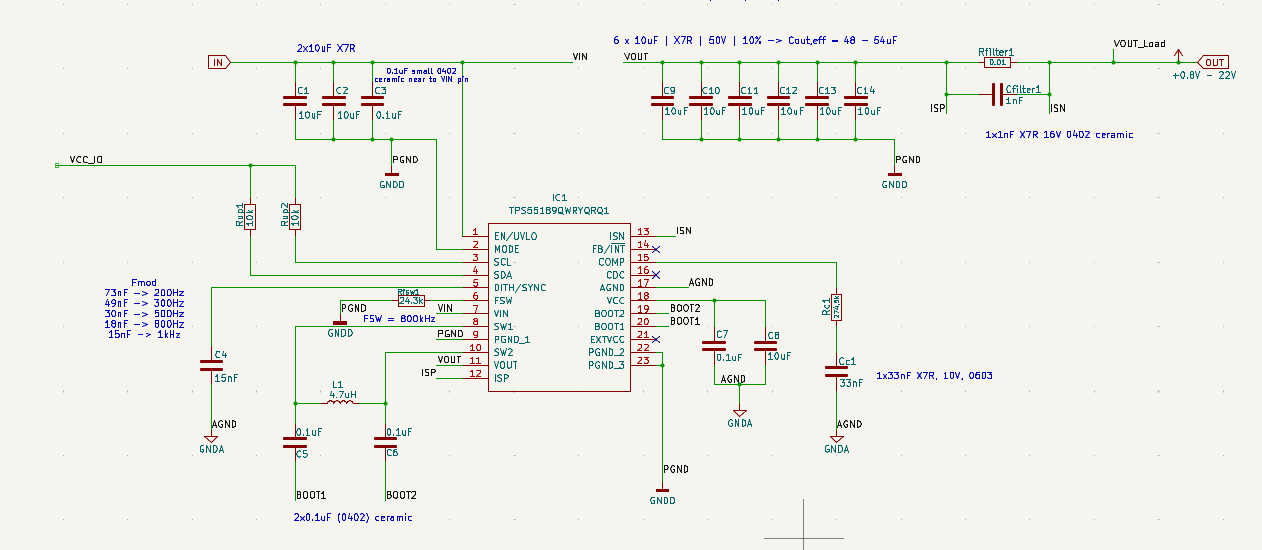Select the Rc1 compensation resistor
This screenshot has width=1262, height=550.
837,307
